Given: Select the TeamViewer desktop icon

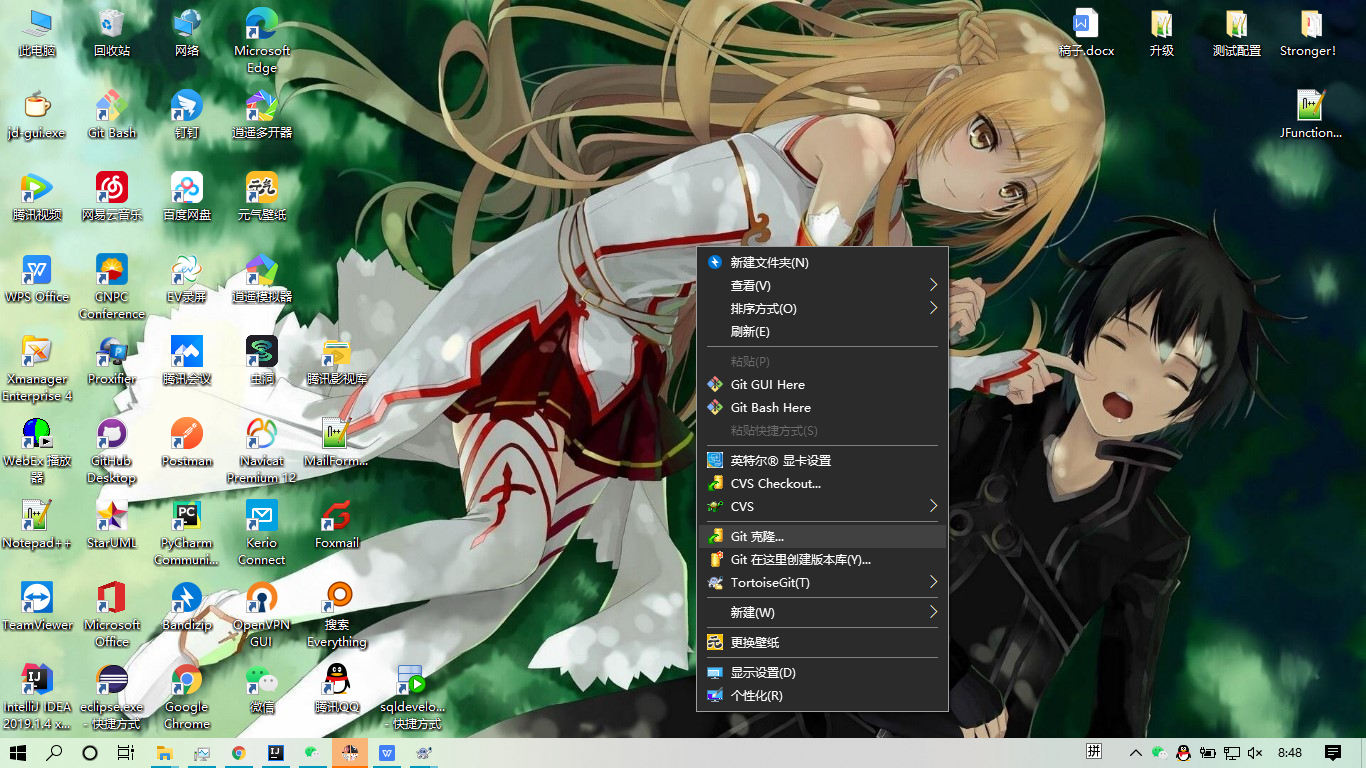Looking at the screenshot, I should [x=37, y=606].
